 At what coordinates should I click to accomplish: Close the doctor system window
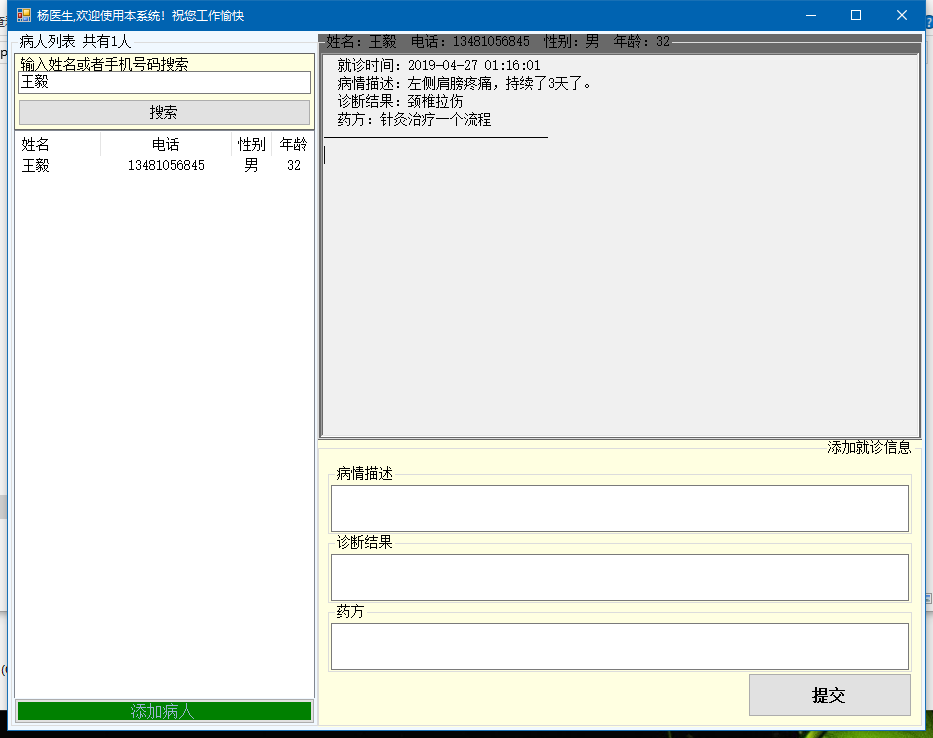pos(902,15)
